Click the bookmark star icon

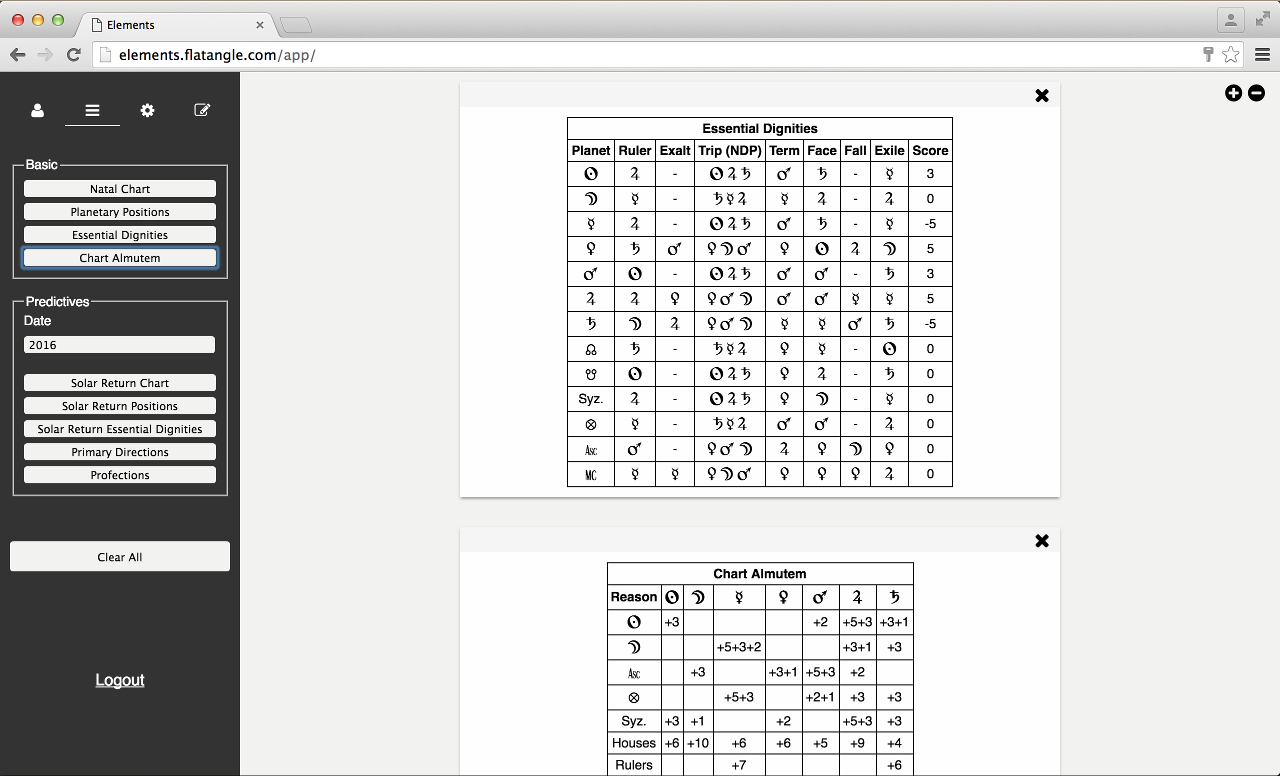(1231, 55)
